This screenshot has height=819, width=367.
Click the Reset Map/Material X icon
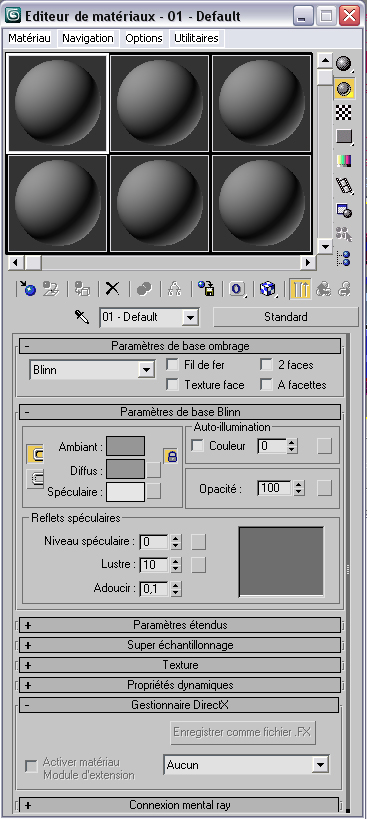[112, 288]
